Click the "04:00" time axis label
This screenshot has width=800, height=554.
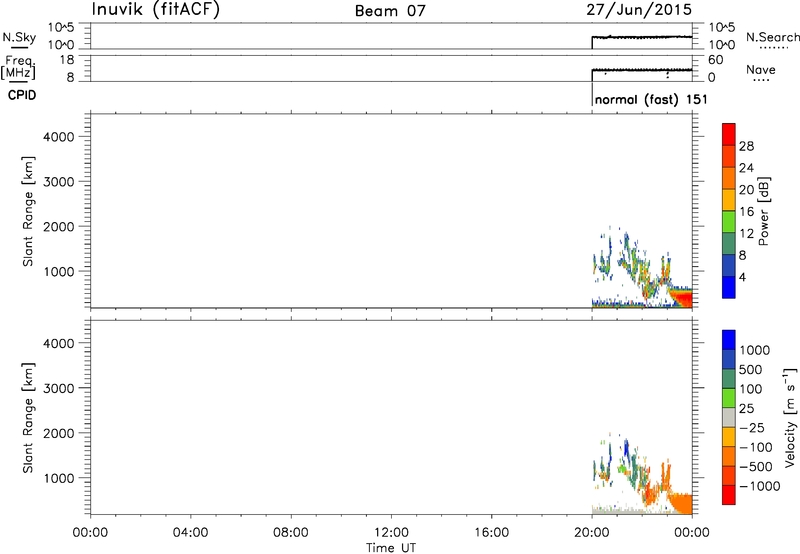(190, 533)
